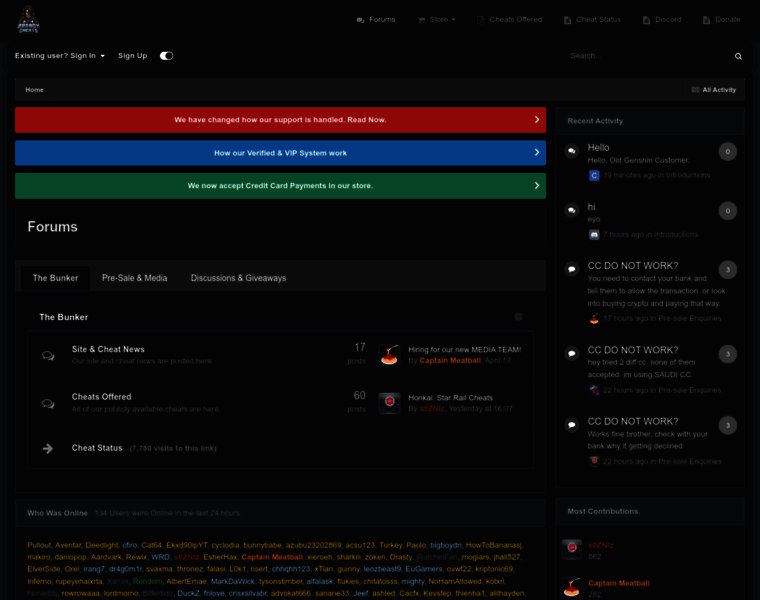Screen dimensions: 760x600
Task: Open the Discord menu link
Action: (662, 19)
